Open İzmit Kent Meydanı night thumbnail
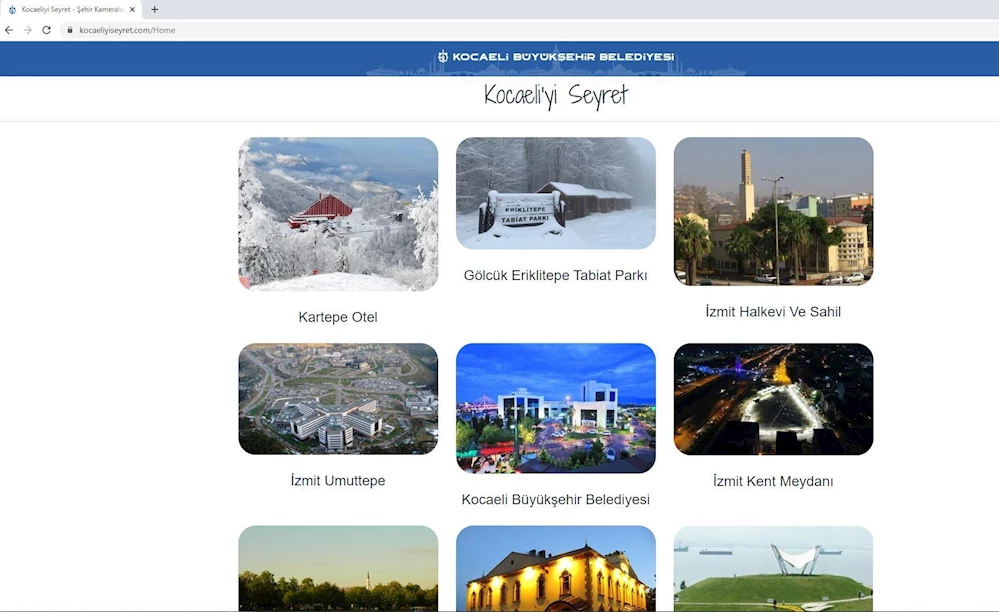The image size is (999, 612). [773, 399]
